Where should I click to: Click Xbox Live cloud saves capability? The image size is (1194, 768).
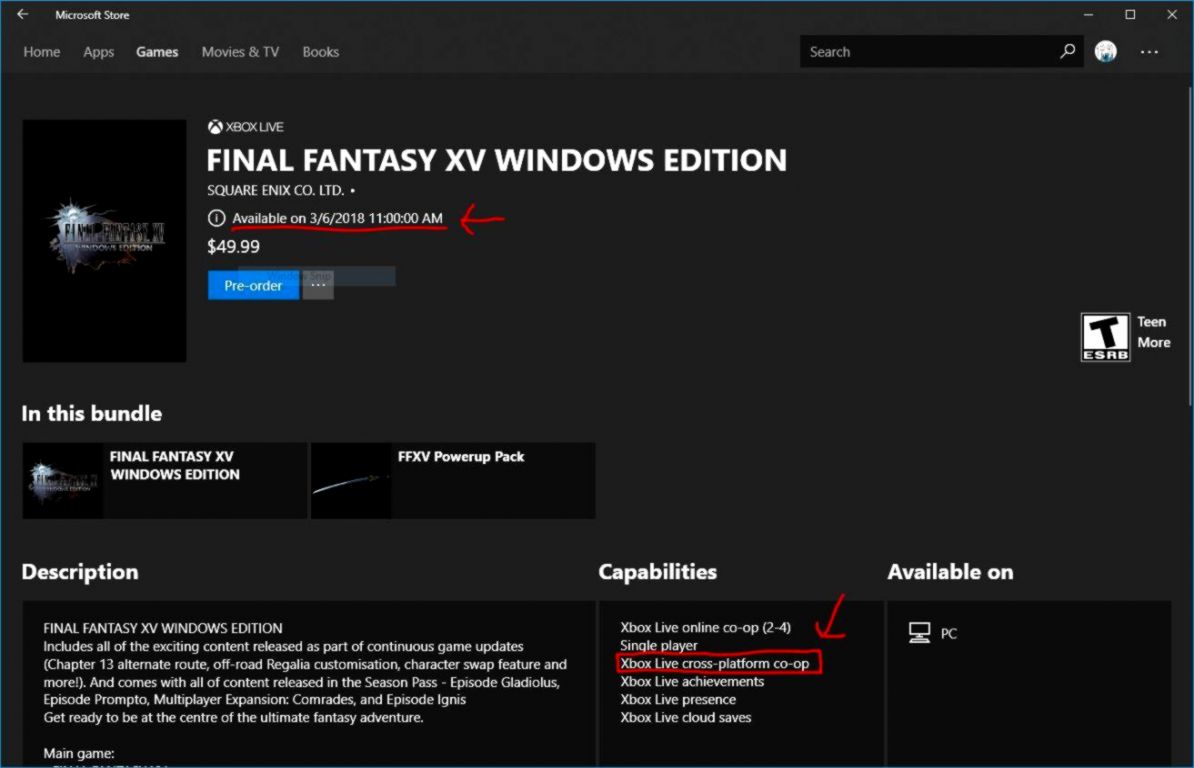[x=685, y=717]
